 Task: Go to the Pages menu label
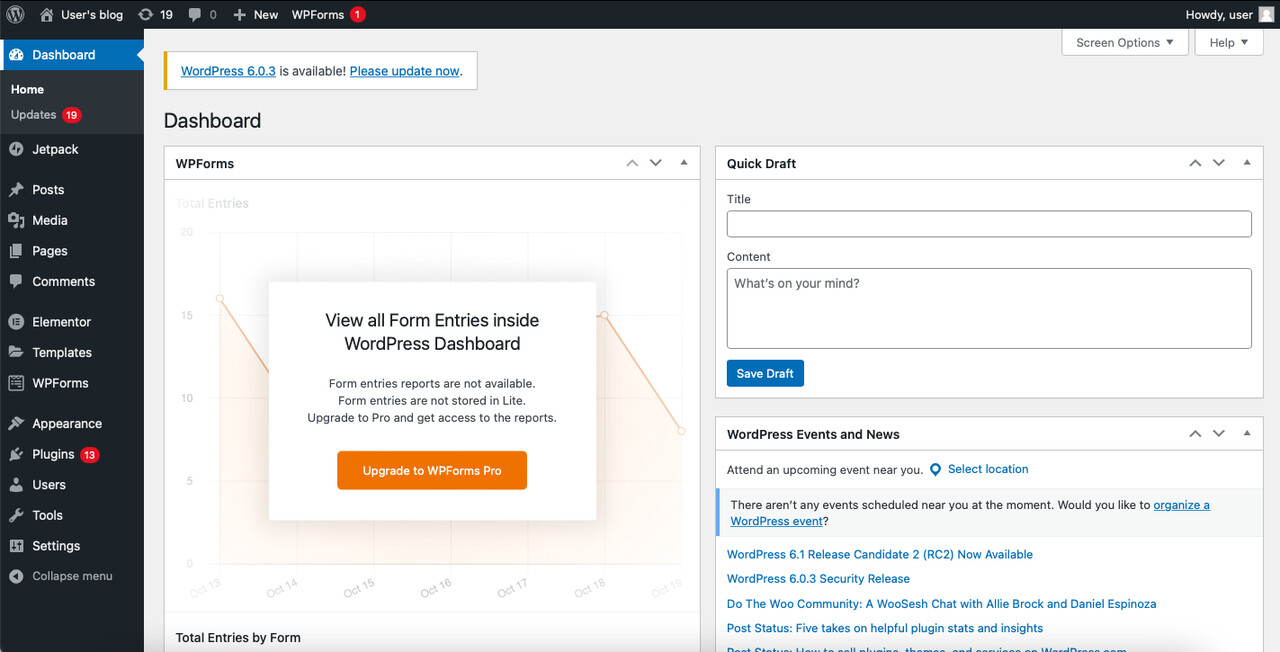point(50,251)
